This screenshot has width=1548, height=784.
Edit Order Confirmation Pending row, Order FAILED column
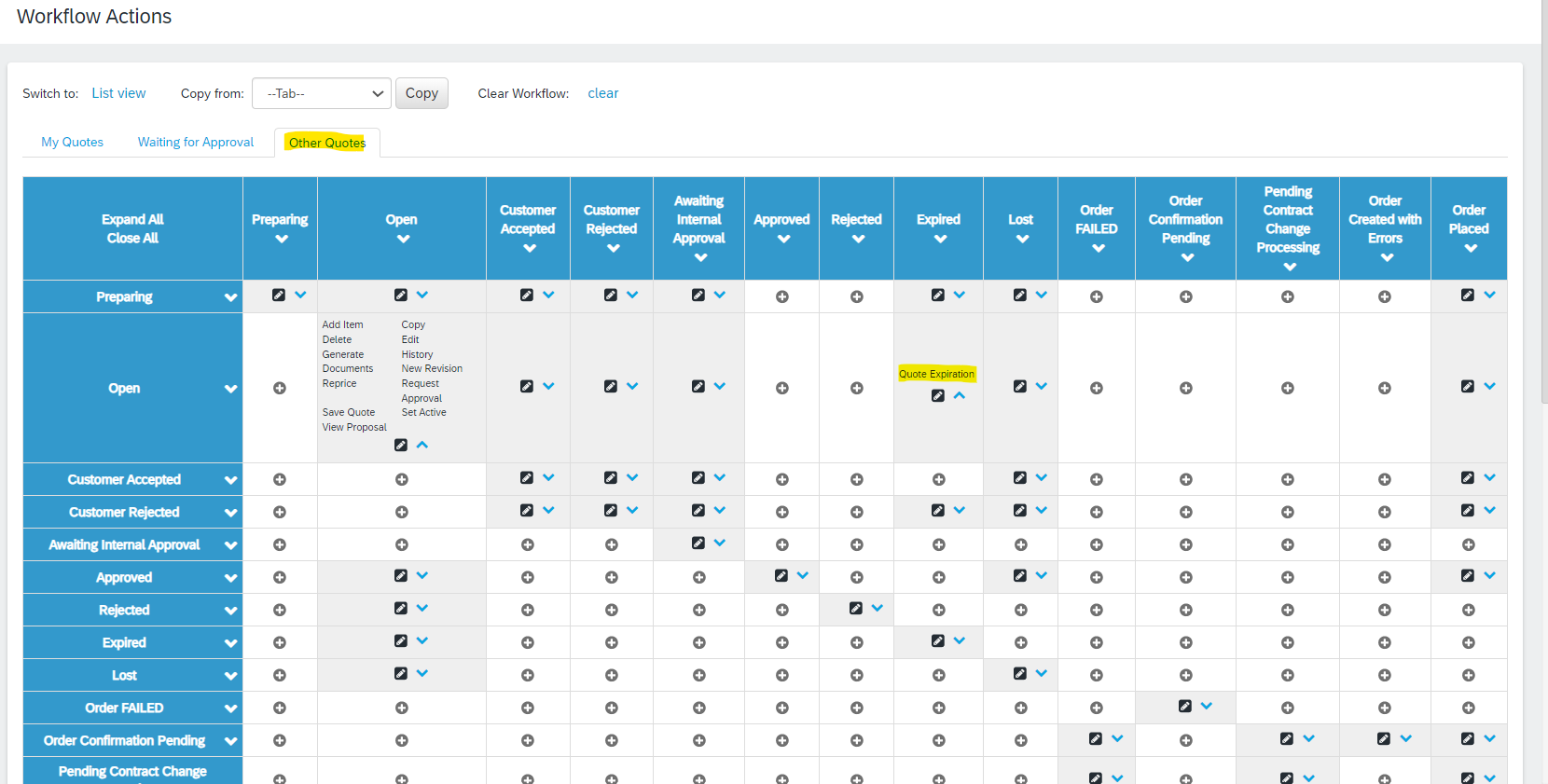(x=1095, y=738)
